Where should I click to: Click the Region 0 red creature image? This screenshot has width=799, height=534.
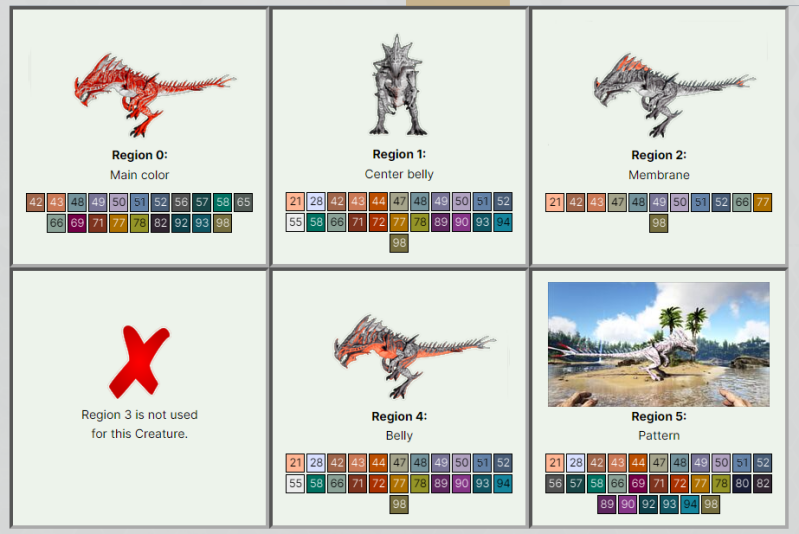[x=154, y=96]
